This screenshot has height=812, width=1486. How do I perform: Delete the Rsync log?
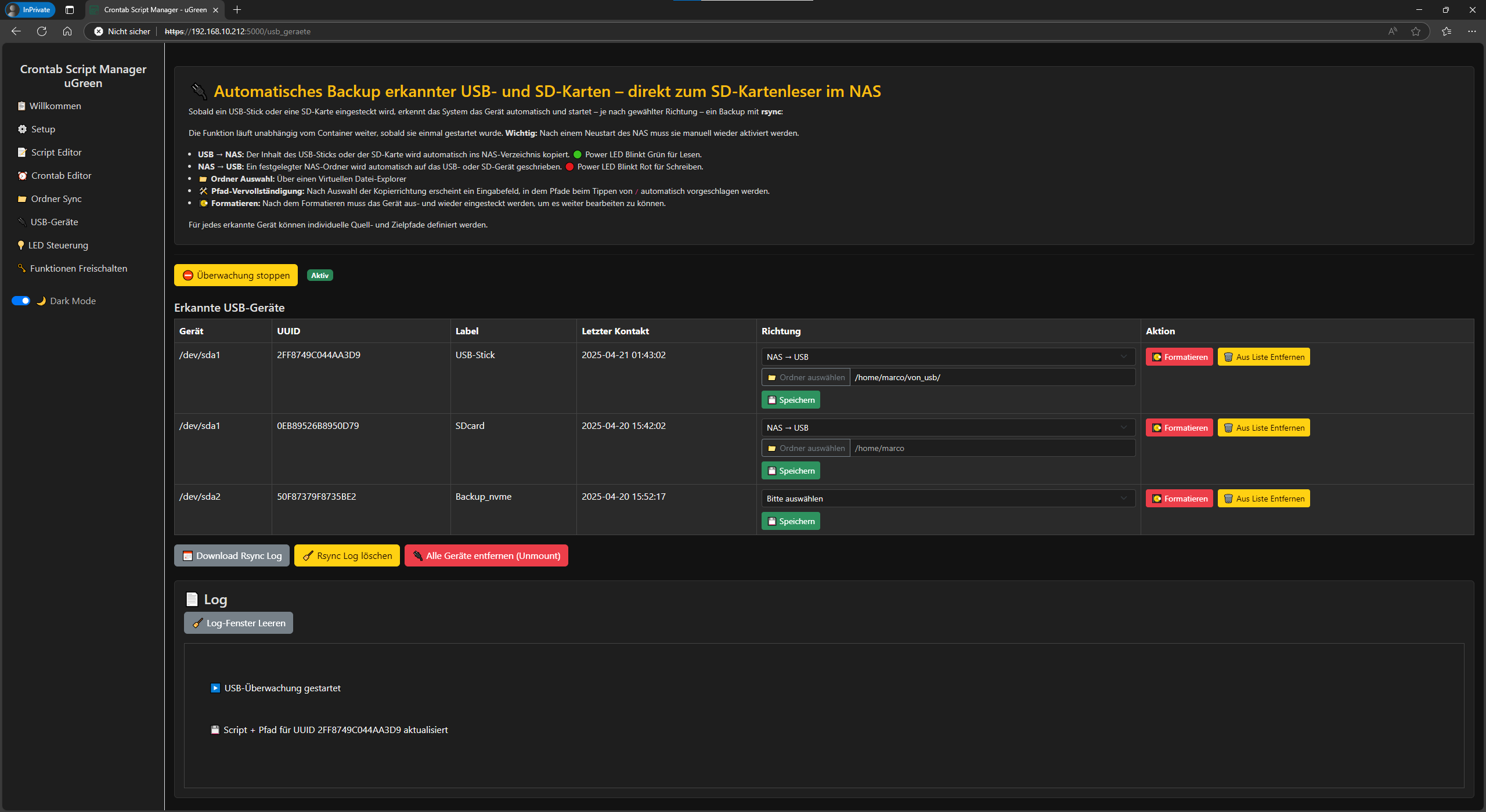(347, 555)
